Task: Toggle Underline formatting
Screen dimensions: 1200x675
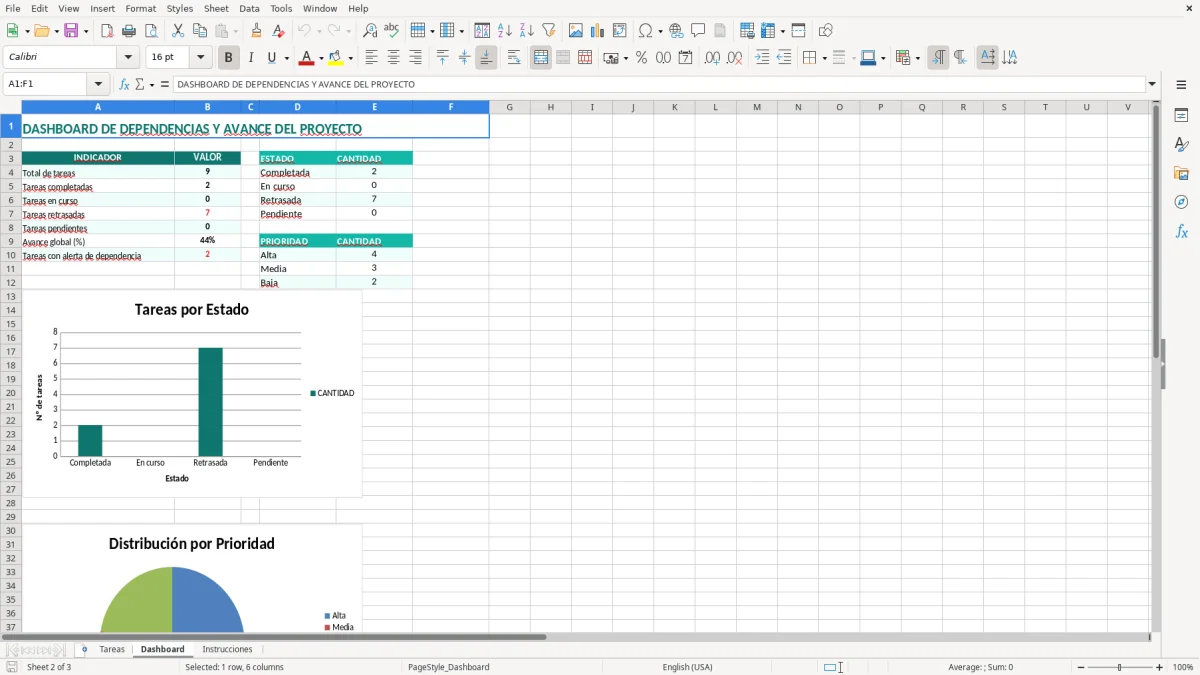Action: 272,58
